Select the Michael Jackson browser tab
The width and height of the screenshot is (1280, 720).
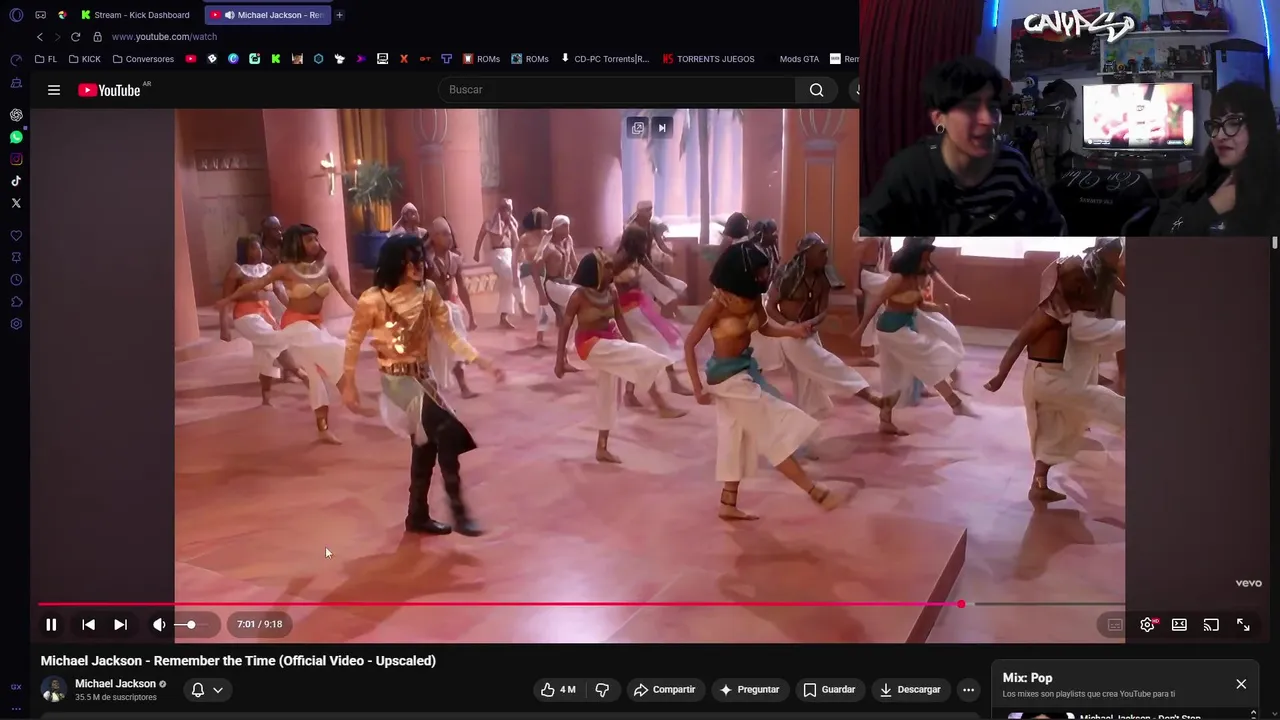tap(267, 15)
